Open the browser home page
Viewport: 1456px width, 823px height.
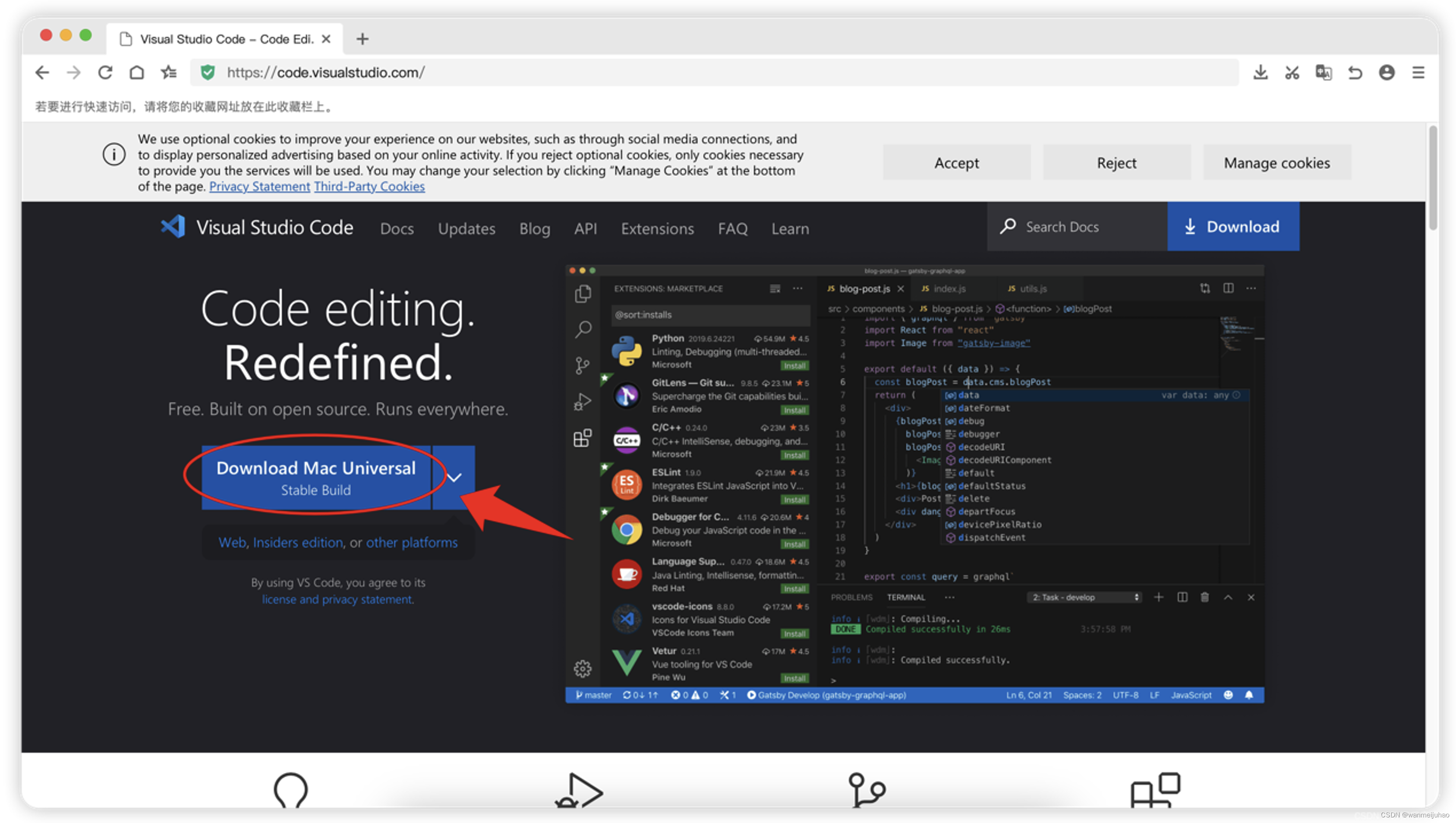(x=137, y=73)
